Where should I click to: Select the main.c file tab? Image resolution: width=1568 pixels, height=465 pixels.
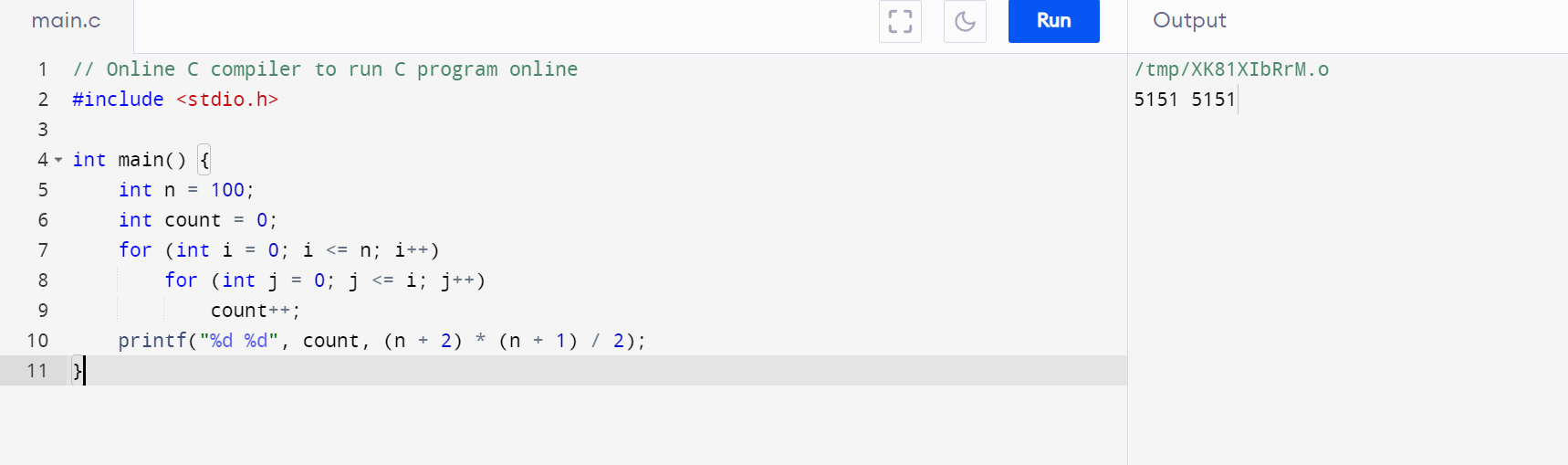click(66, 21)
